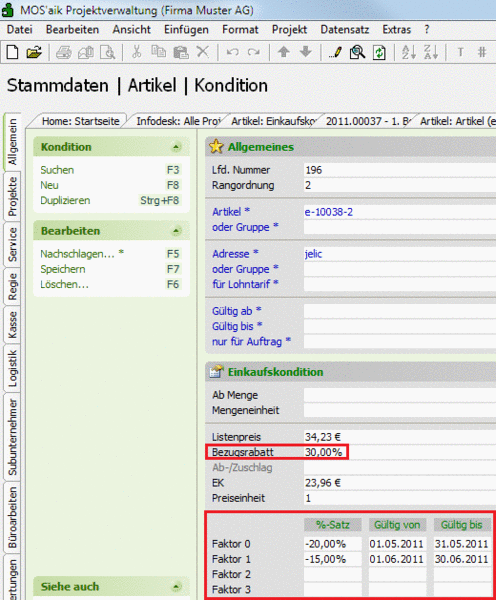496x600 pixels.
Task: Sort ascending with the A-Z icon
Action: click(408, 52)
